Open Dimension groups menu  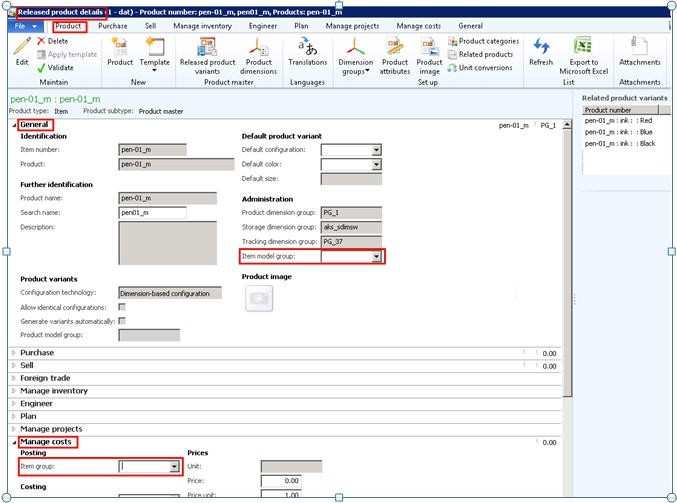pos(355,56)
